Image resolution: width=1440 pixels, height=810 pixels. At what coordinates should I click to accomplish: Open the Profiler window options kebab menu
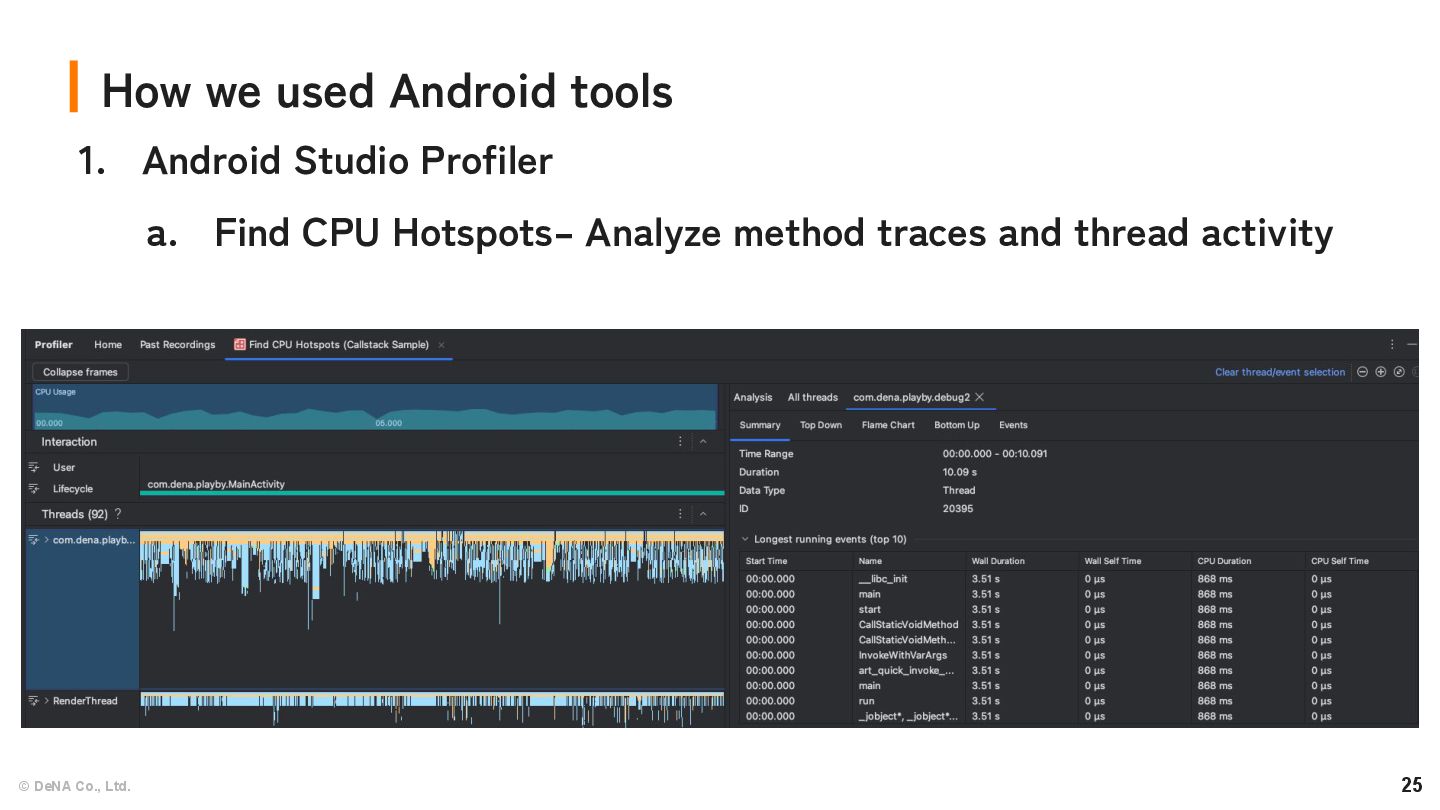click(1392, 344)
